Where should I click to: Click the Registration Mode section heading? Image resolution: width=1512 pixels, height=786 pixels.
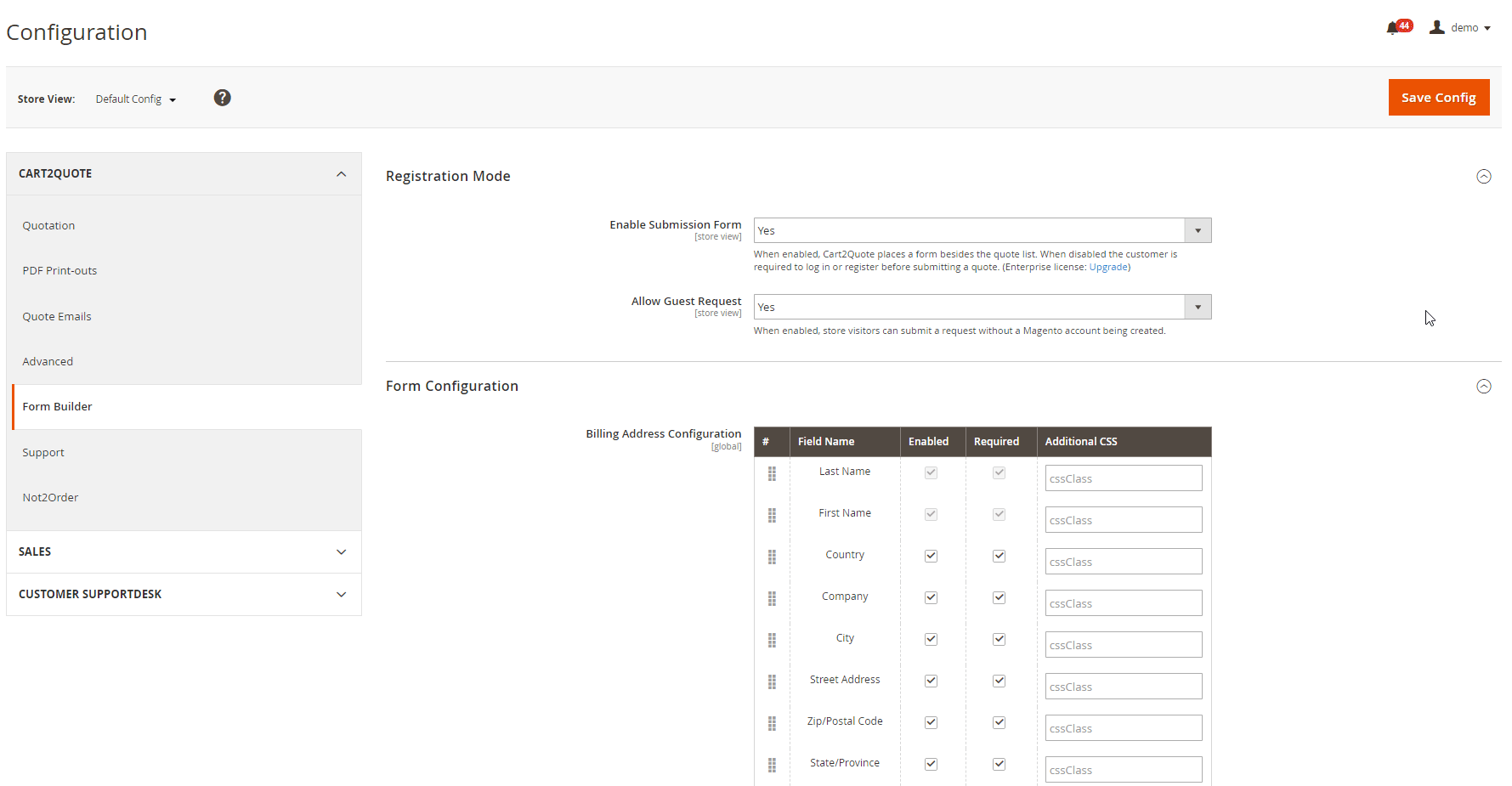click(x=448, y=176)
